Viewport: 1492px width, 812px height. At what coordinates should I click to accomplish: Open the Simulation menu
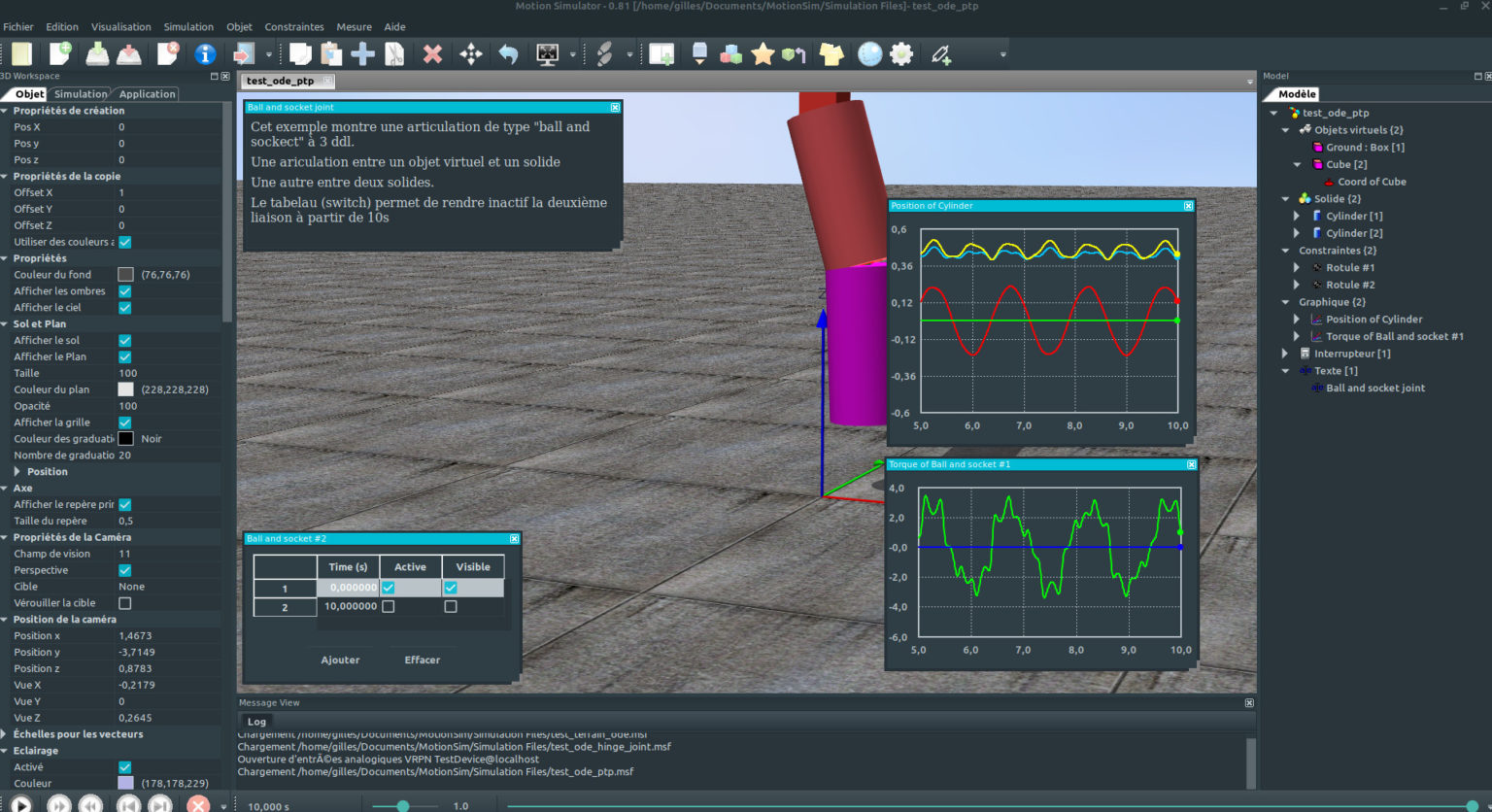coord(187,26)
